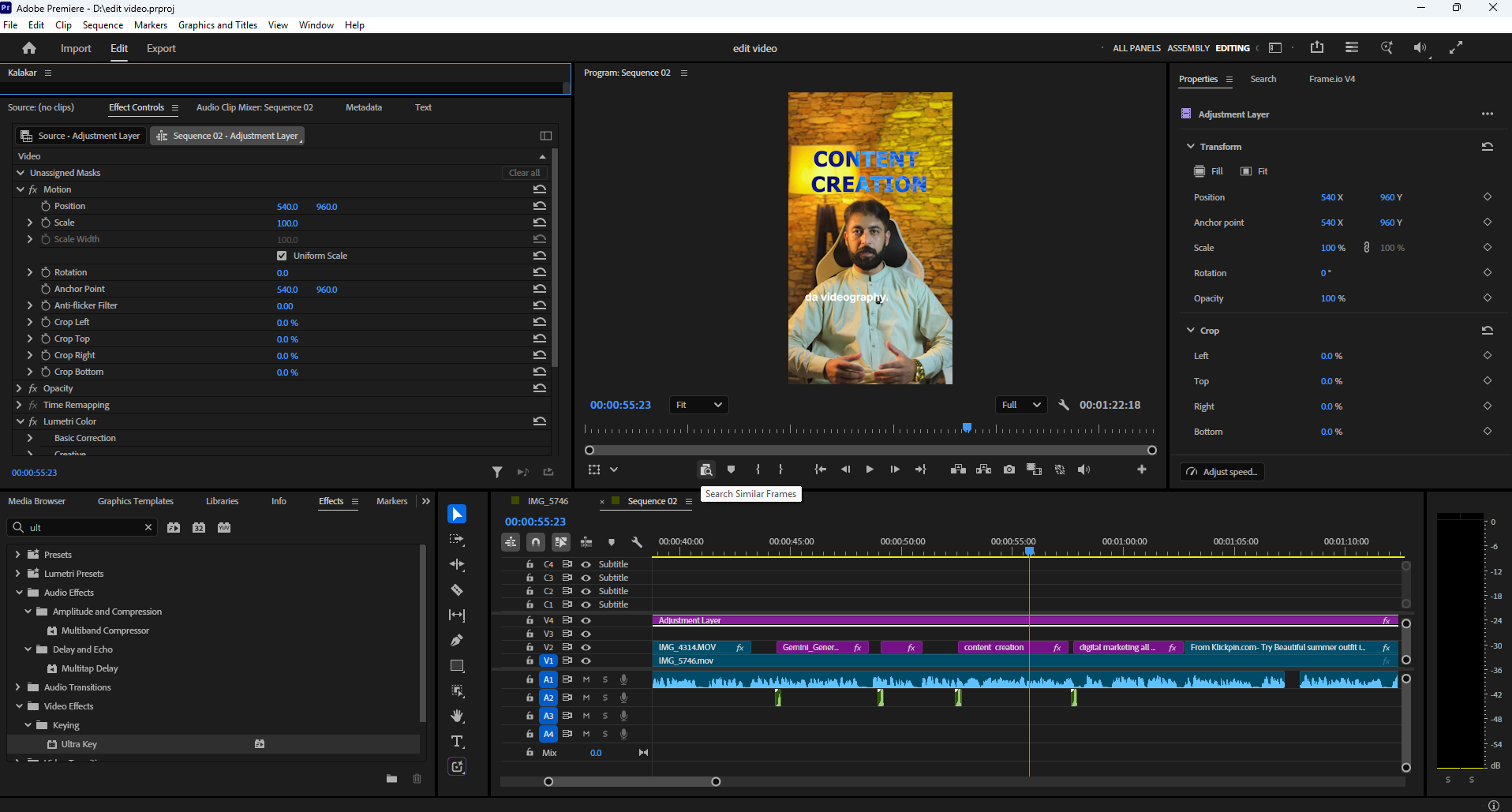The width and height of the screenshot is (1512, 812).
Task: Click the Fit button in Transform
Action: (x=1255, y=171)
